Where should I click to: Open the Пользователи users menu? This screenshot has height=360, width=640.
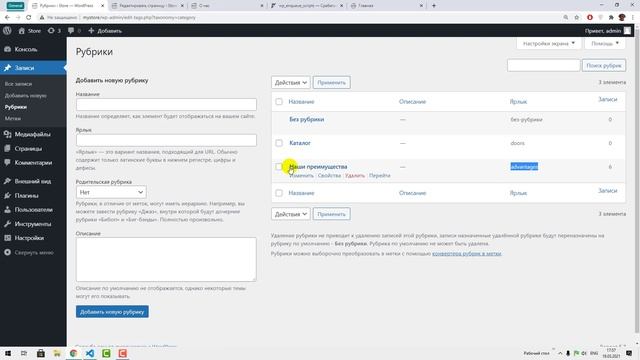[x=33, y=210]
